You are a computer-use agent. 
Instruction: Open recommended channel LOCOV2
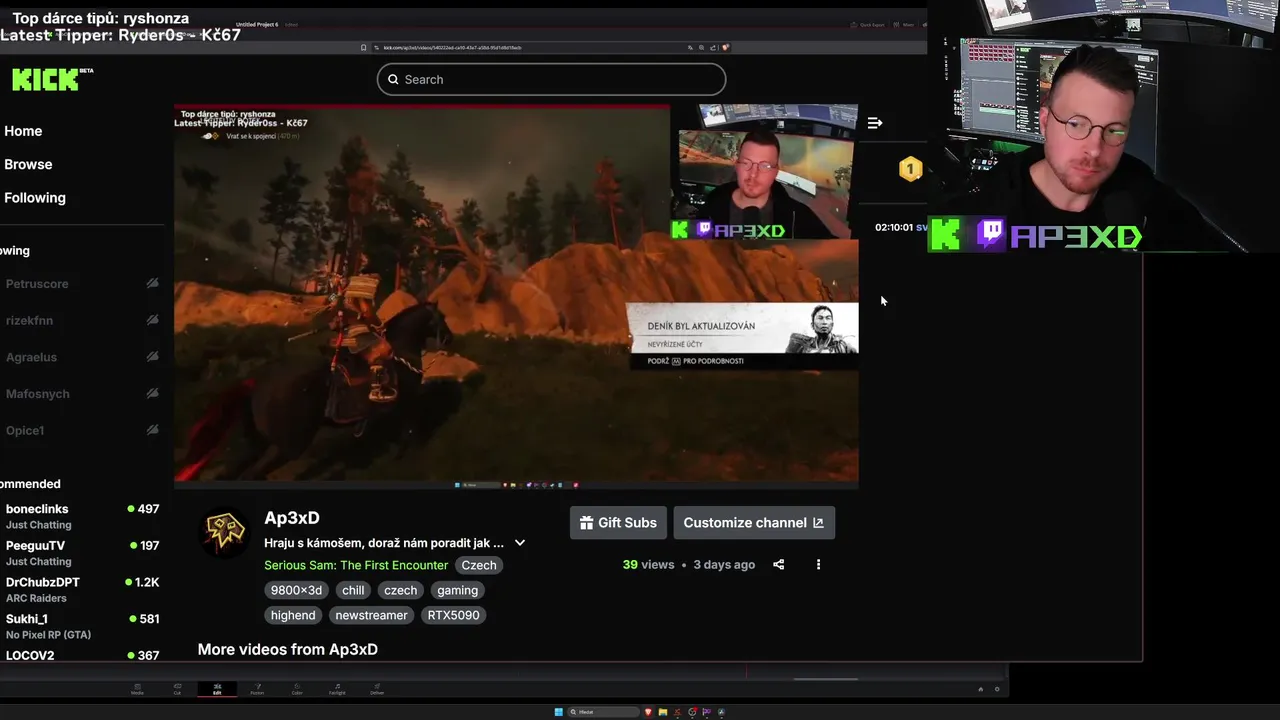click(x=82, y=655)
